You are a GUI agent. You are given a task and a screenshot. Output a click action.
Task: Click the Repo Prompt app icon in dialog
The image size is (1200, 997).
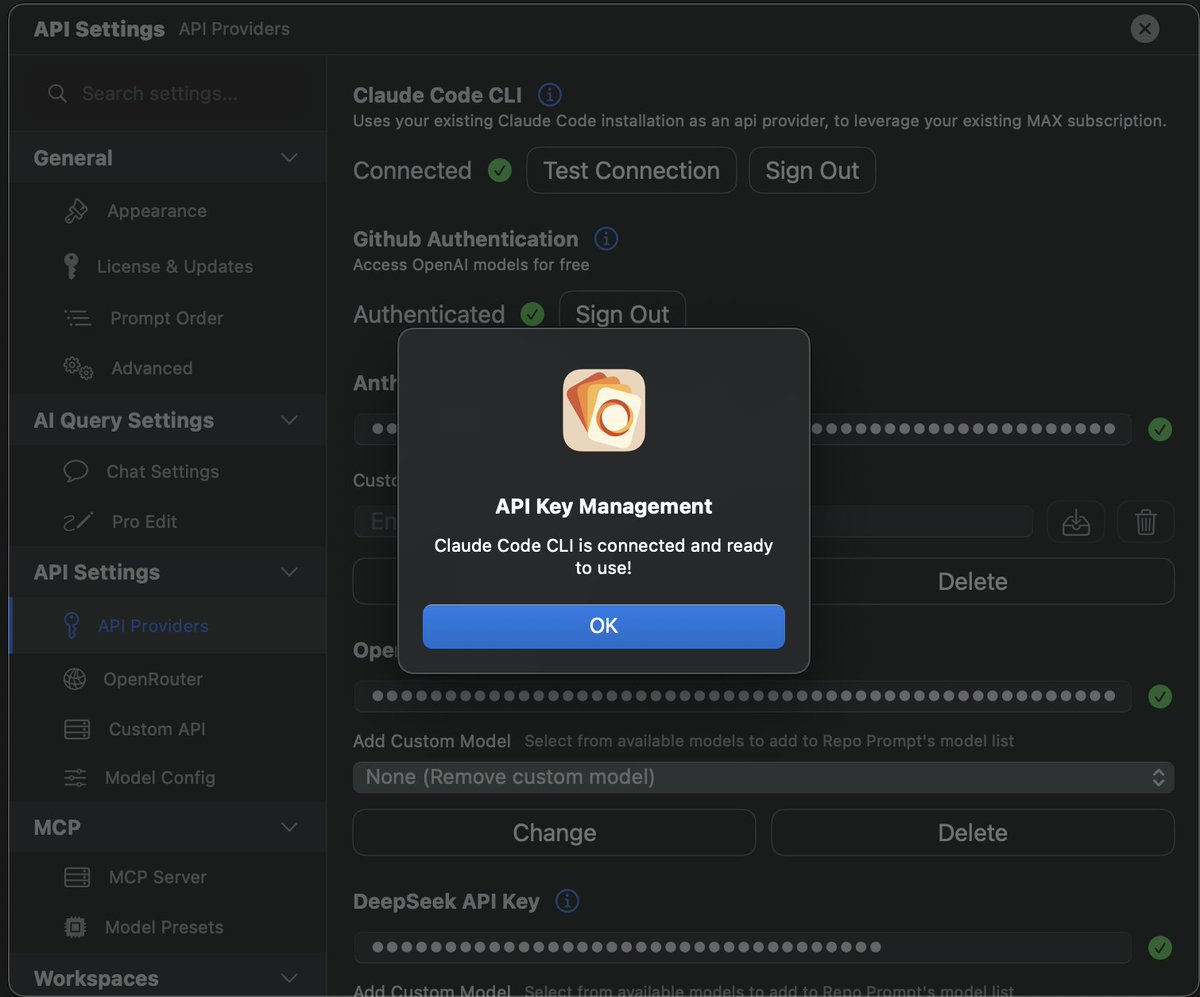(x=604, y=410)
